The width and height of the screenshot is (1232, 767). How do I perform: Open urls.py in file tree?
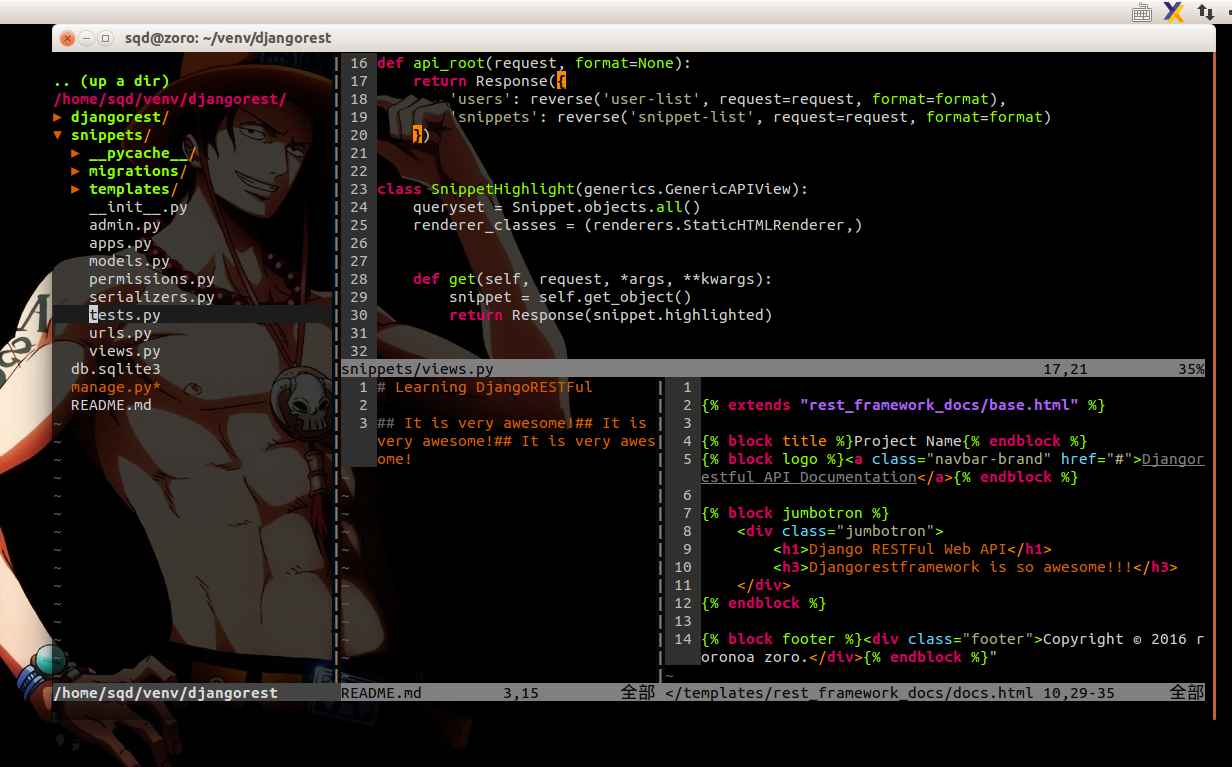120,333
